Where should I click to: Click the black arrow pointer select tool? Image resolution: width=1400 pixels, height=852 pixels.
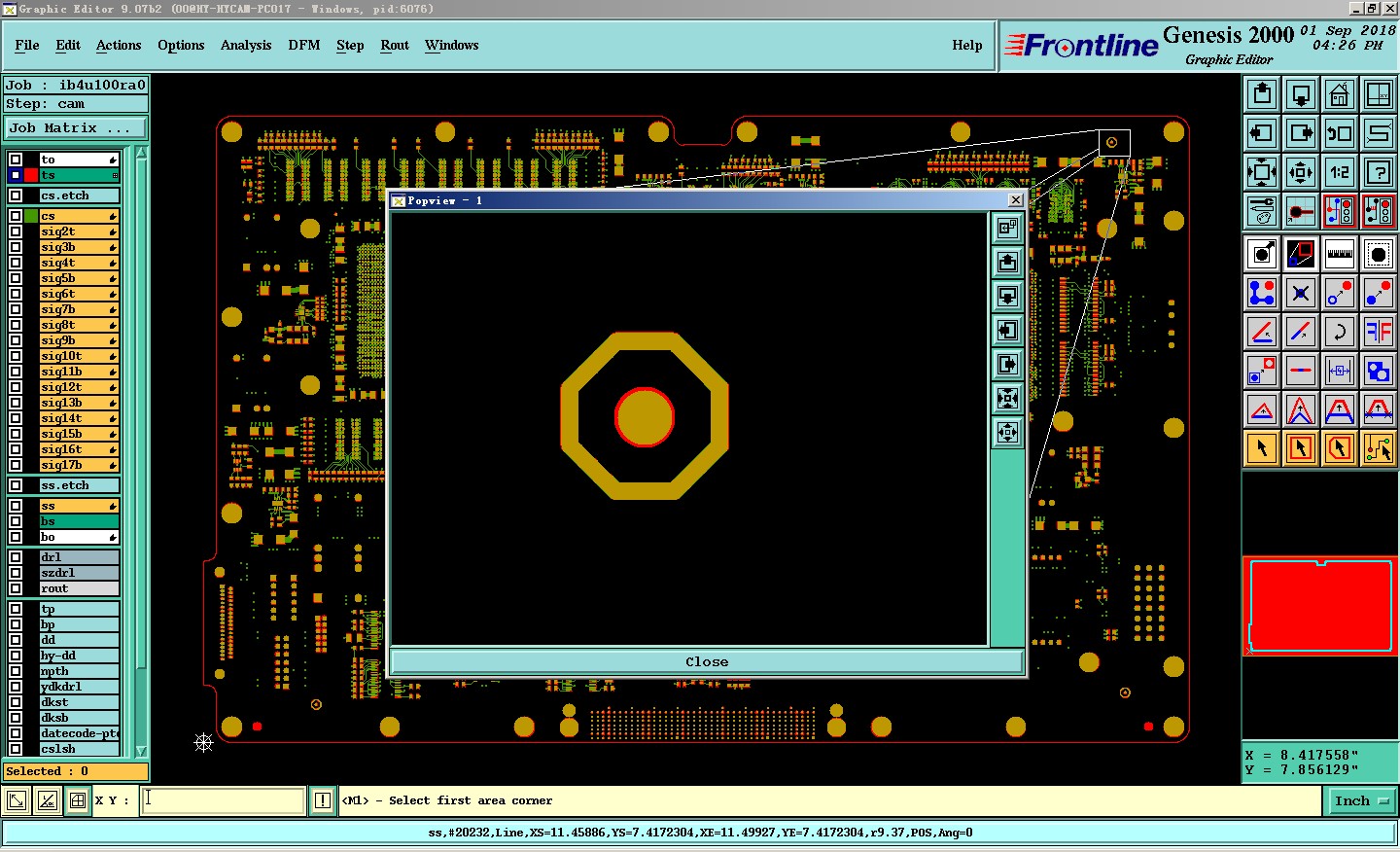[1262, 448]
